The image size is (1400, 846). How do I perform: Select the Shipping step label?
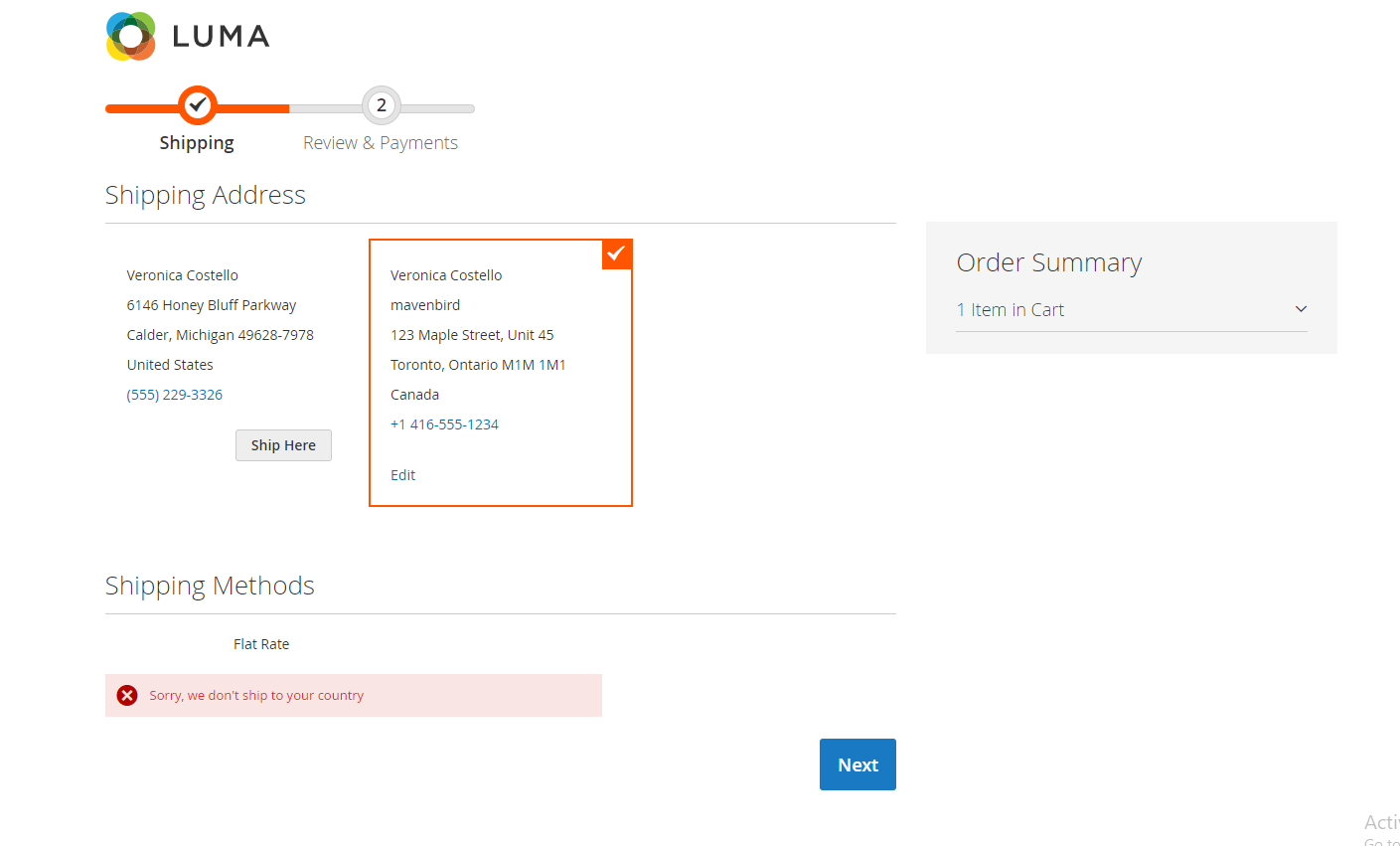click(197, 143)
